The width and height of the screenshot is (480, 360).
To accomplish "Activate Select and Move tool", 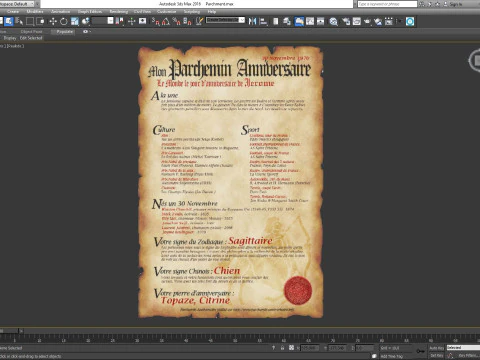I will 53,21.
